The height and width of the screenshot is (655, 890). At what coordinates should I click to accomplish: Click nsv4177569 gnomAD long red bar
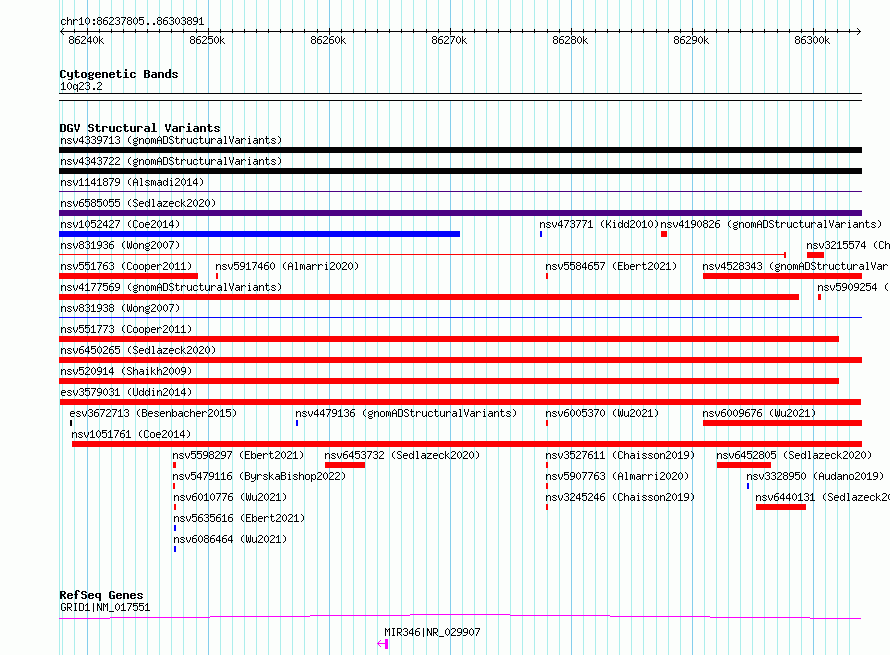429,297
